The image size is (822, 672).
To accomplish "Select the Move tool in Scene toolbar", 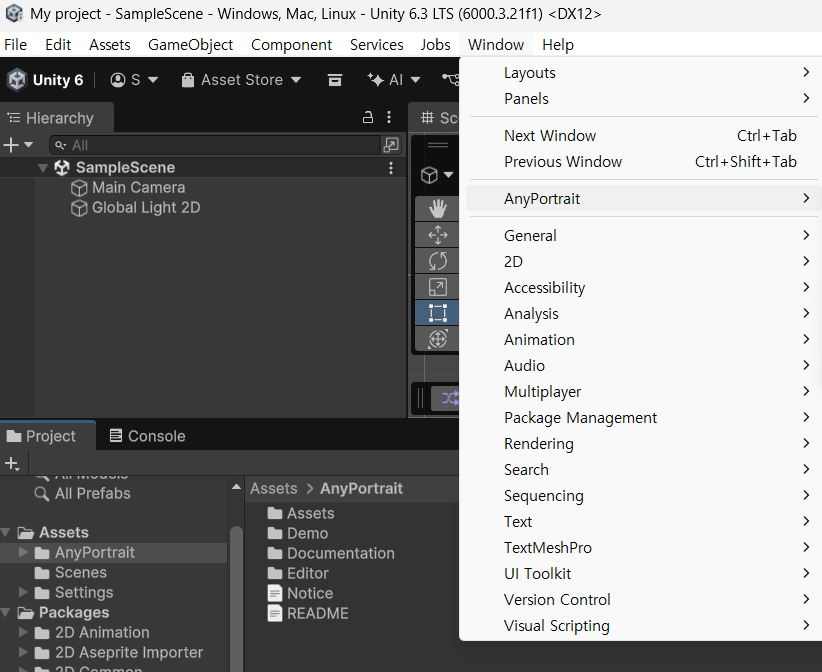I will click(x=437, y=235).
